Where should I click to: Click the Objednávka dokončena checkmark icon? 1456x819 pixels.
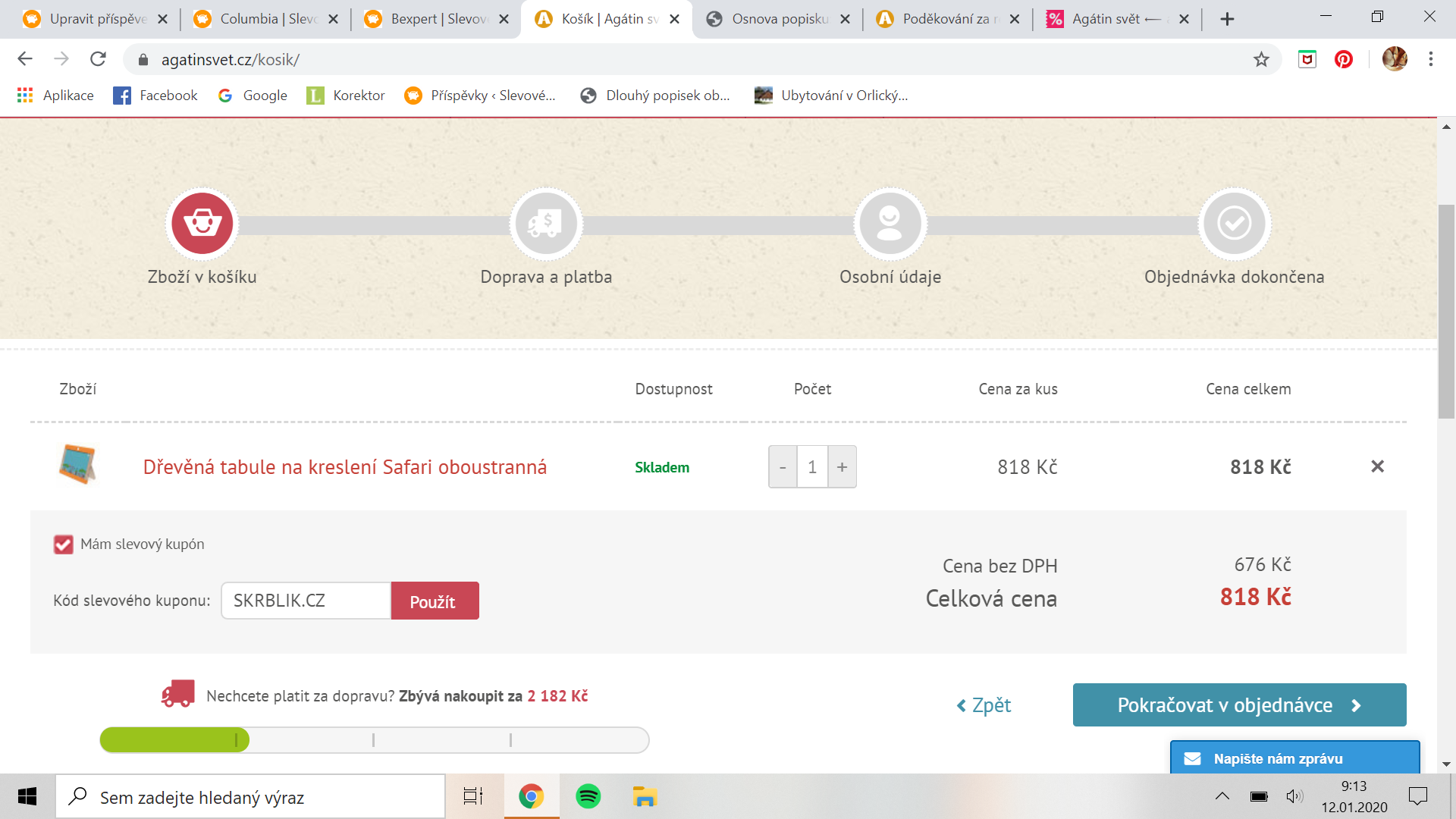[1234, 224]
